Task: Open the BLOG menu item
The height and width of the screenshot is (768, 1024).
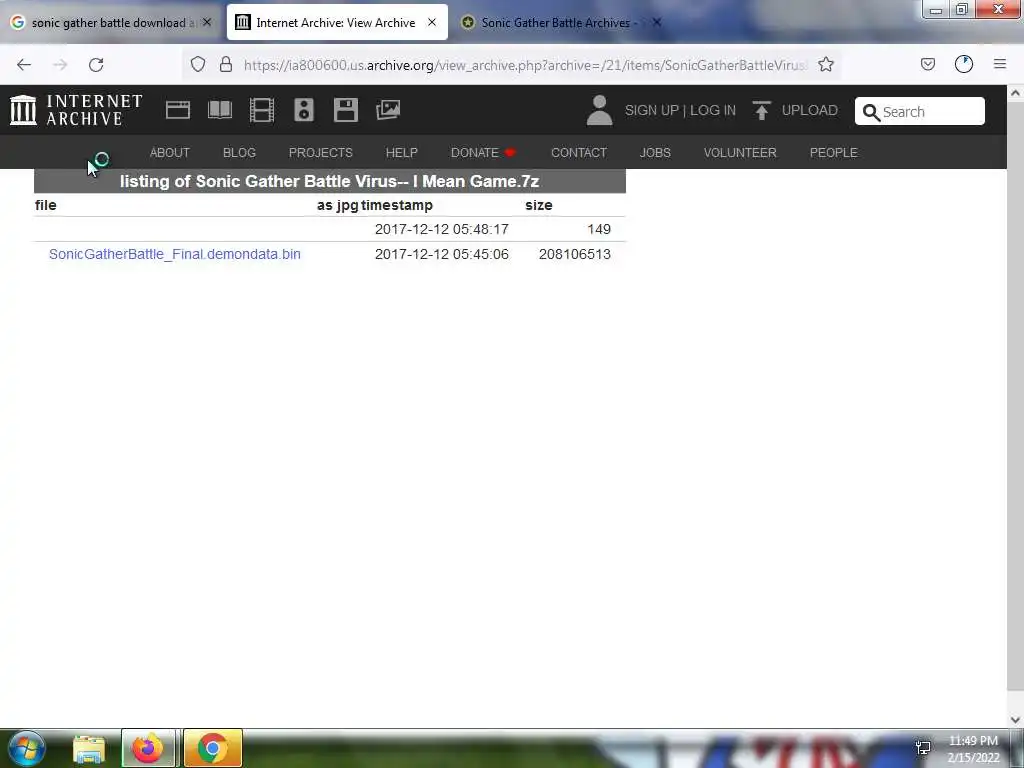Action: coord(239,153)
